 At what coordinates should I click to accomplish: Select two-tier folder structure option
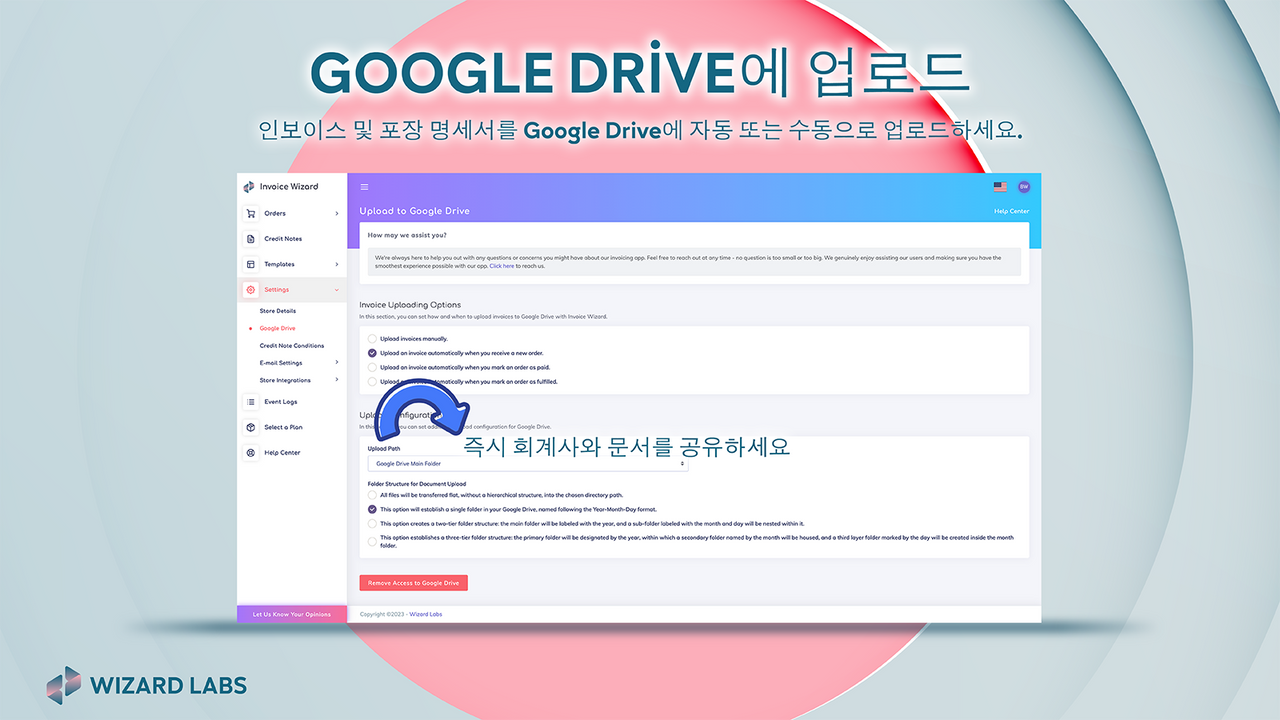point(372,523)
